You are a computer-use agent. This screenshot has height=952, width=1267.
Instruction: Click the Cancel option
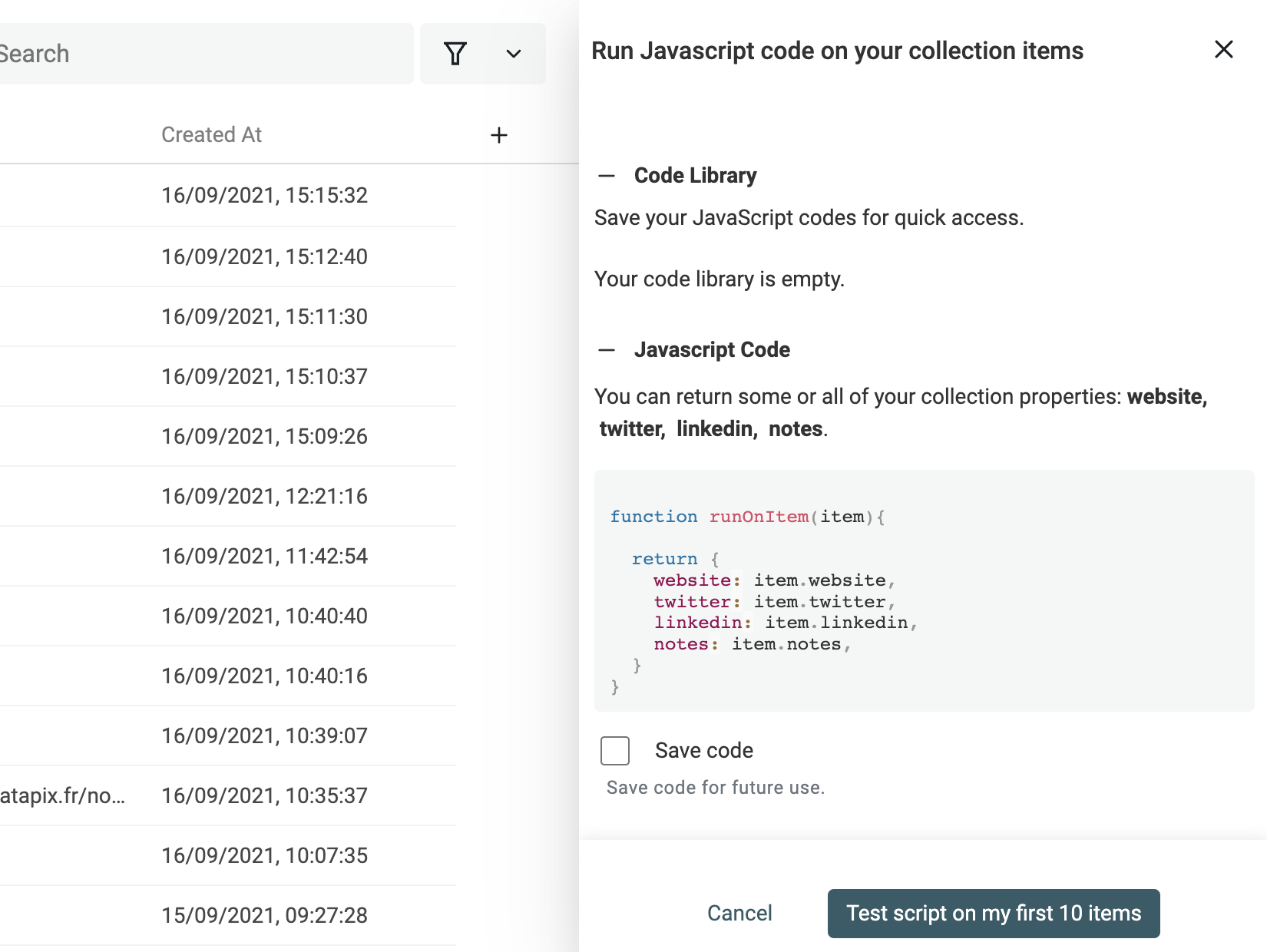pyautogui.click(x=739, y=914)
